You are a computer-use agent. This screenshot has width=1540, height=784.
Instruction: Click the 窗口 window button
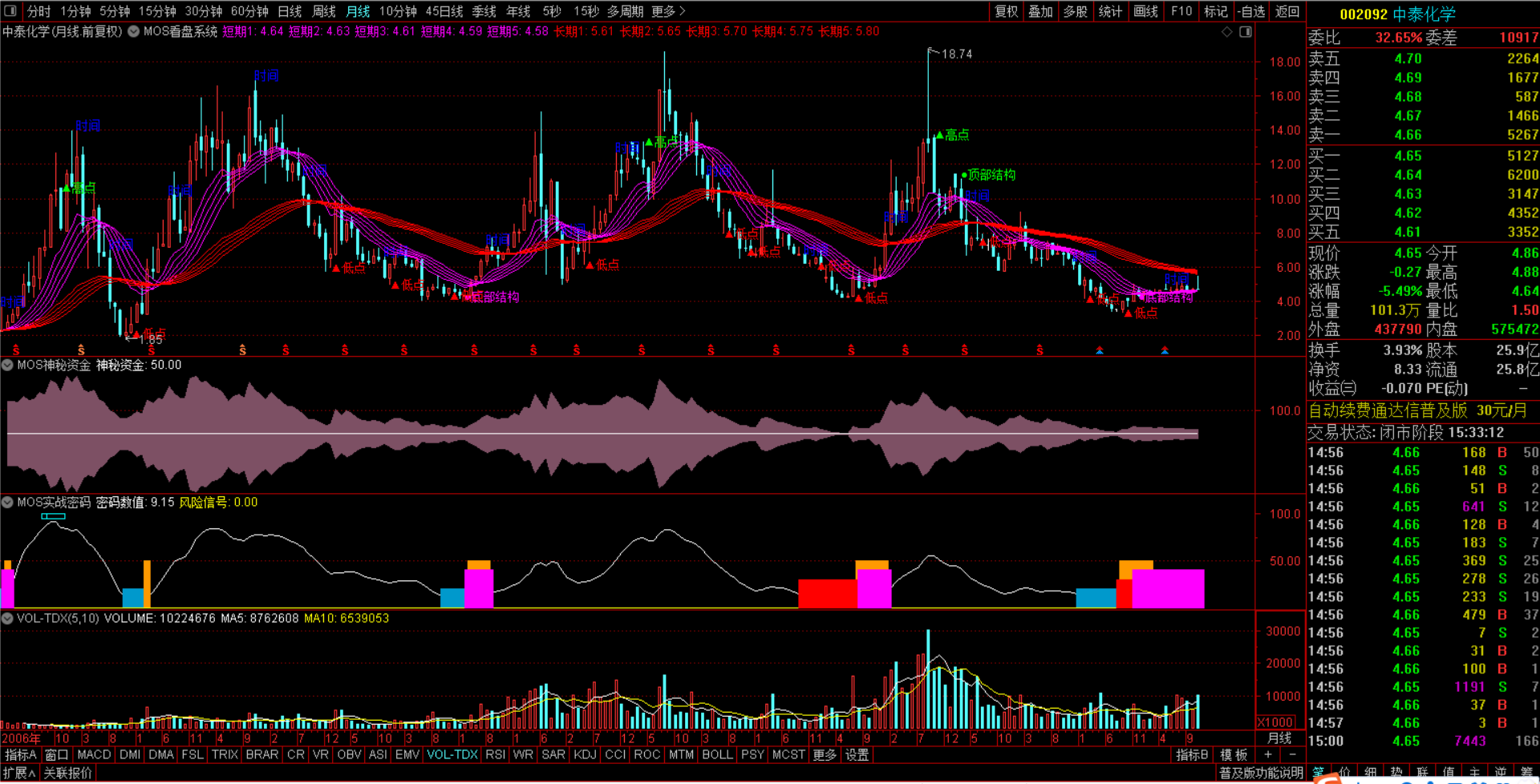(x=56, y=755)
